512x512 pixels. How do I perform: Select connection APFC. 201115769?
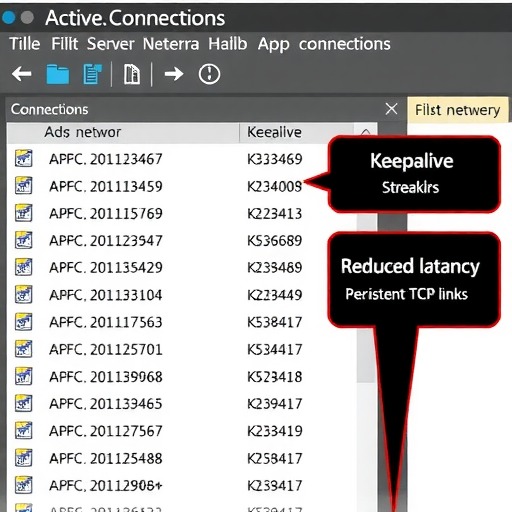tap(106, 214)
